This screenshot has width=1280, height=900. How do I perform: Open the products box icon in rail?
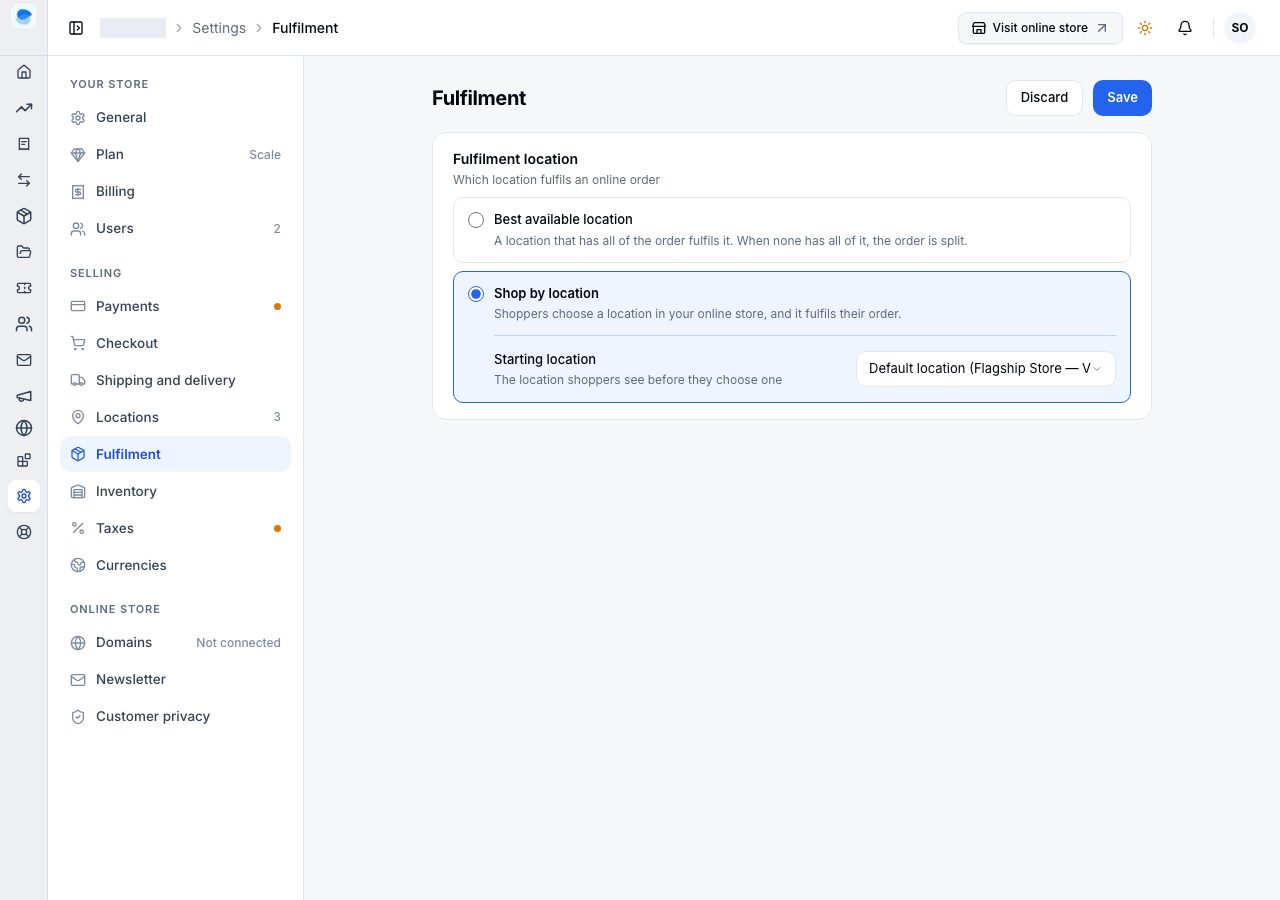[x=24, y=216]
